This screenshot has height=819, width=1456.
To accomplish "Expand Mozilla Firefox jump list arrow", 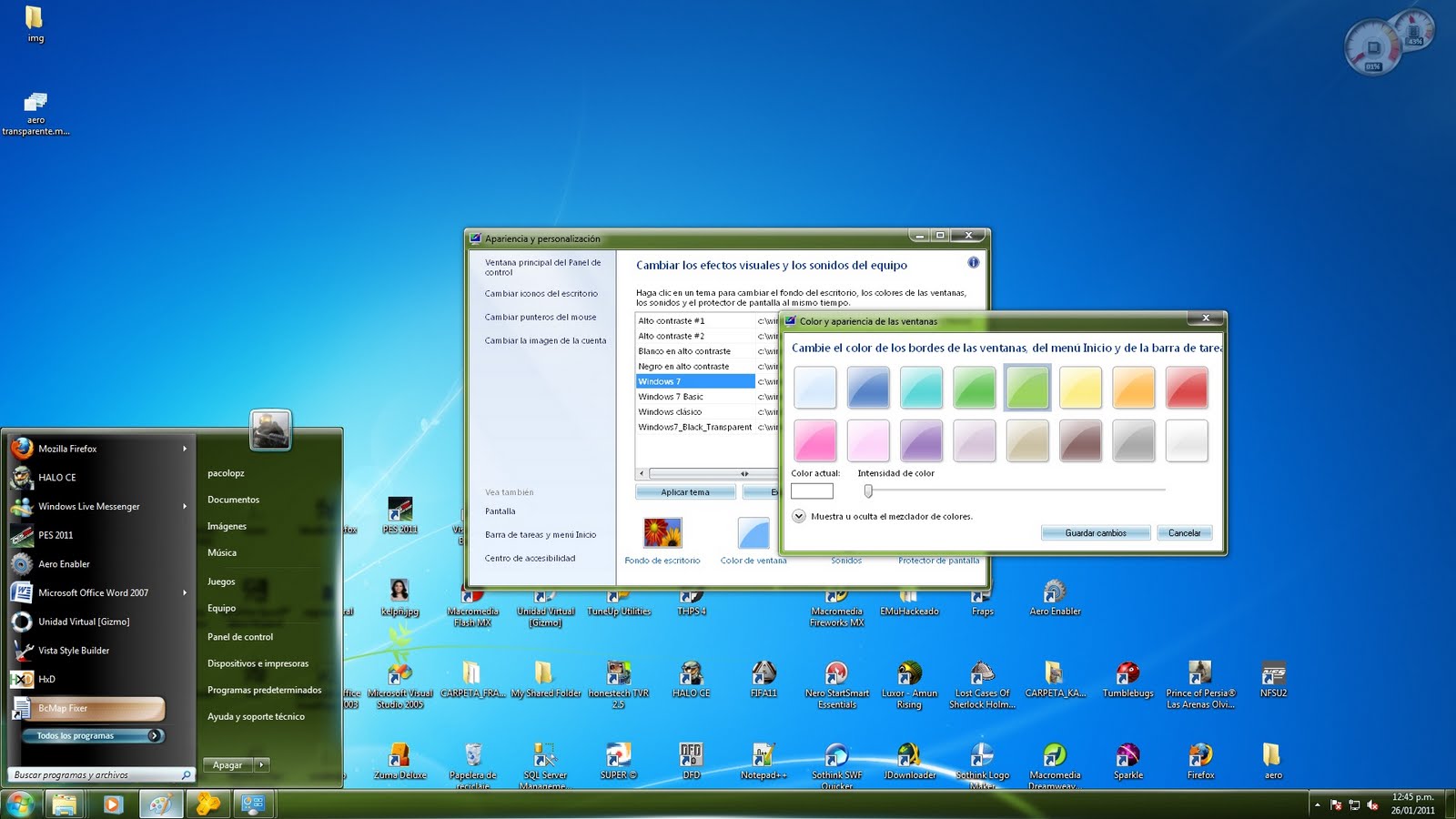I will point(184,449).
